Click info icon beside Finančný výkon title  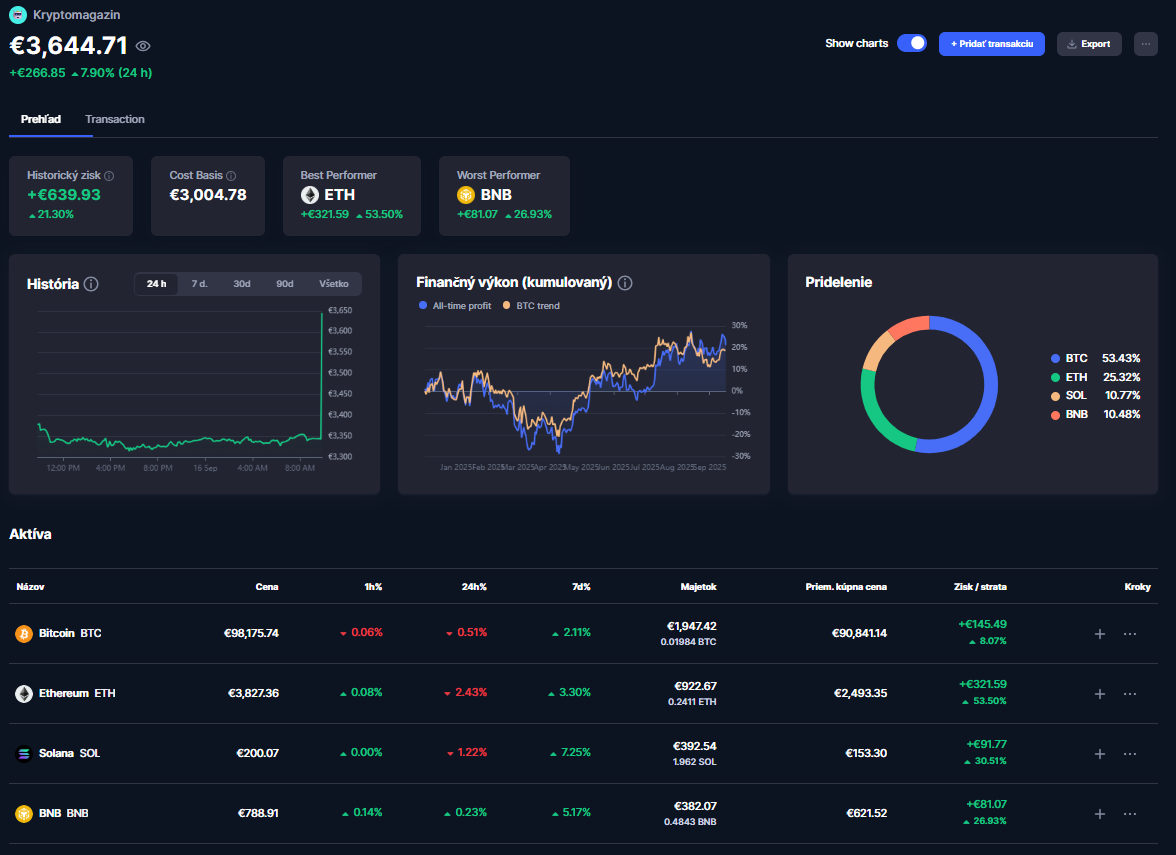625,283
